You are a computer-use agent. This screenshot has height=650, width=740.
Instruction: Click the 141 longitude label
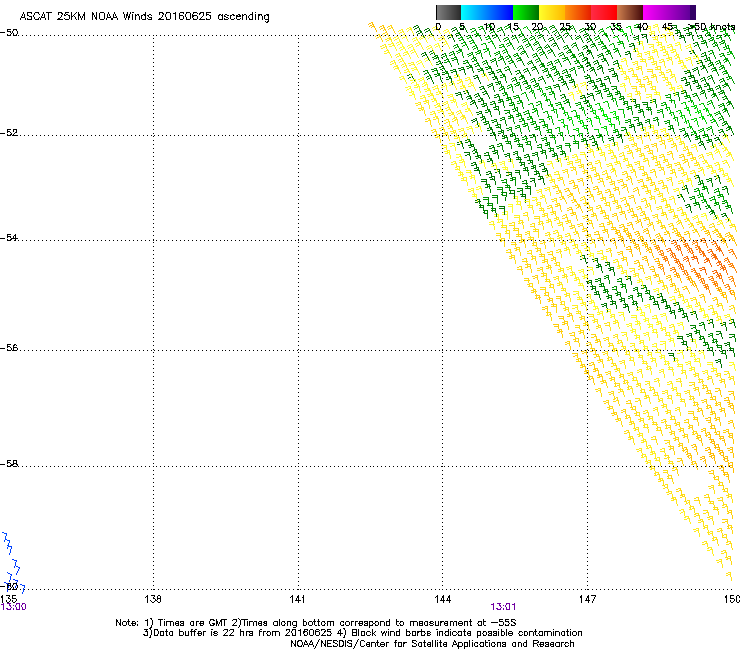click(297, 599)
